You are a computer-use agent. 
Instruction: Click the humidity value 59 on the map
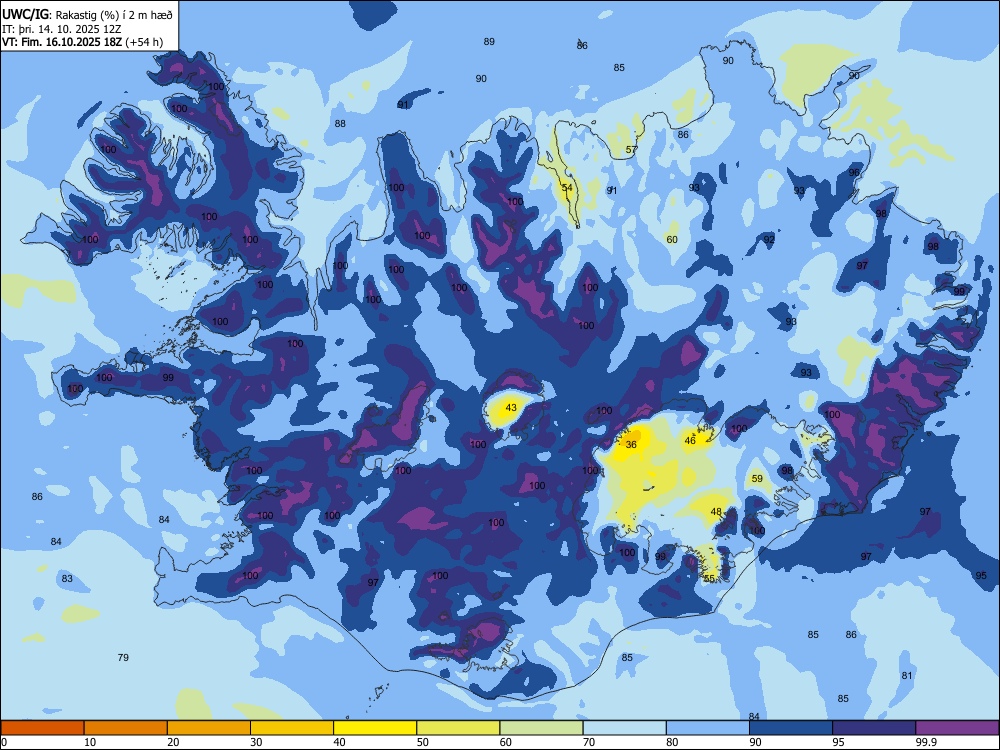point(757,478)
